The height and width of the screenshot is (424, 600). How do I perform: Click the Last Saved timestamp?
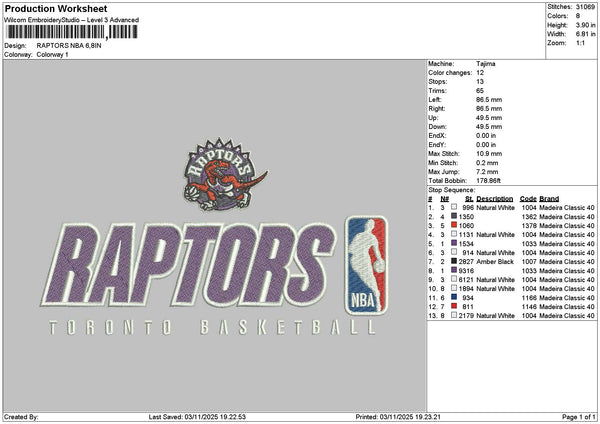197,417
